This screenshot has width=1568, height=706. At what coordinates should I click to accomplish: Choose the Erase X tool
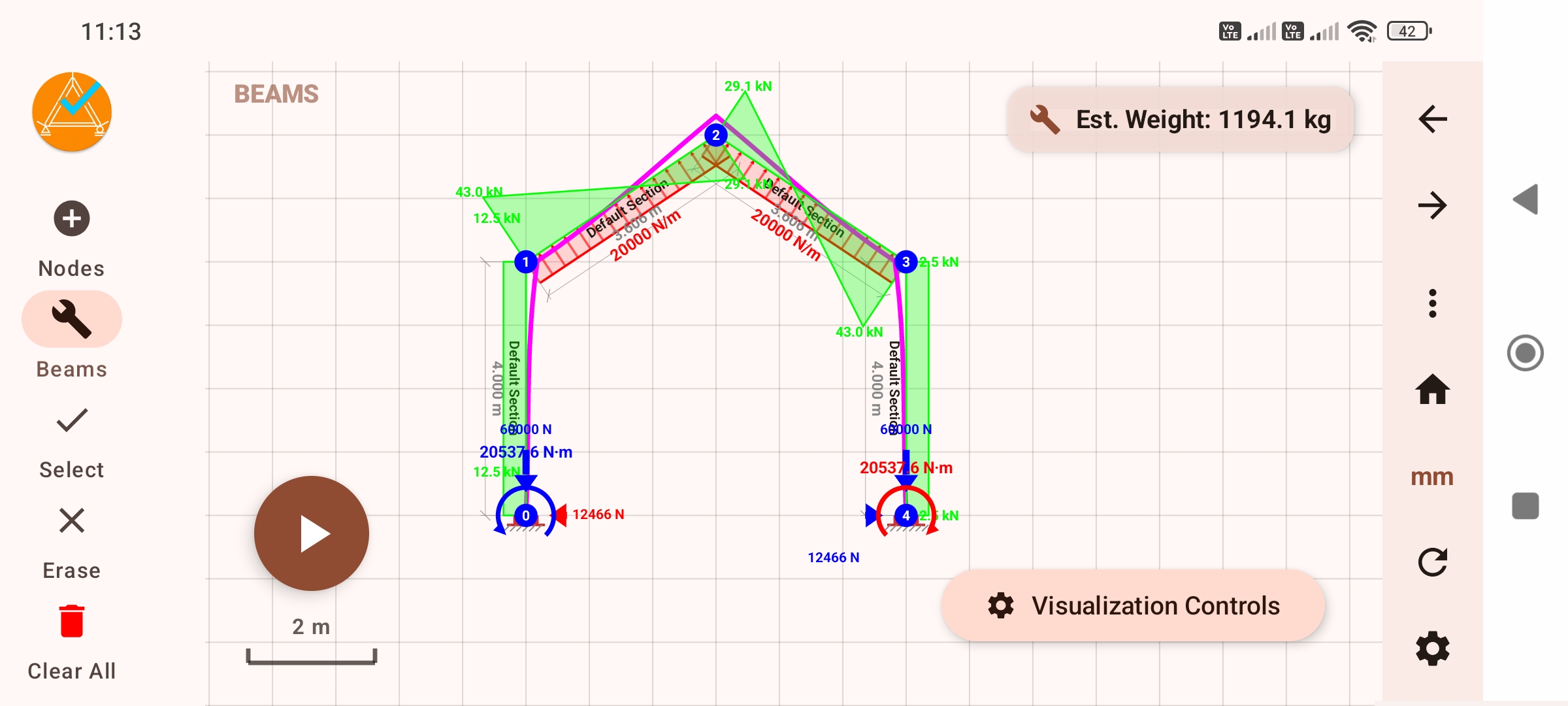click(72, 521)
